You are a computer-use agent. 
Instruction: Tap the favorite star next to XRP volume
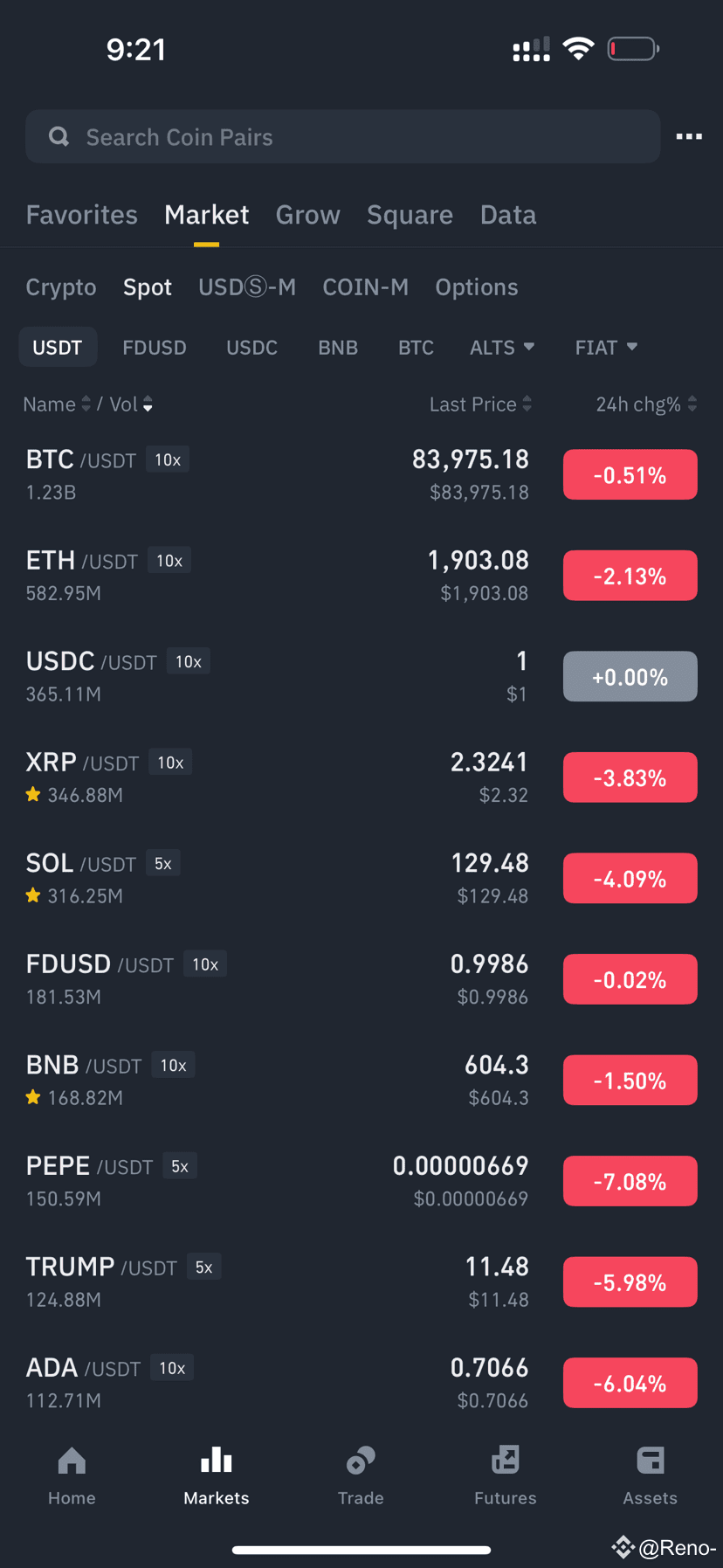pyautogui.click(x=33, y=794)
